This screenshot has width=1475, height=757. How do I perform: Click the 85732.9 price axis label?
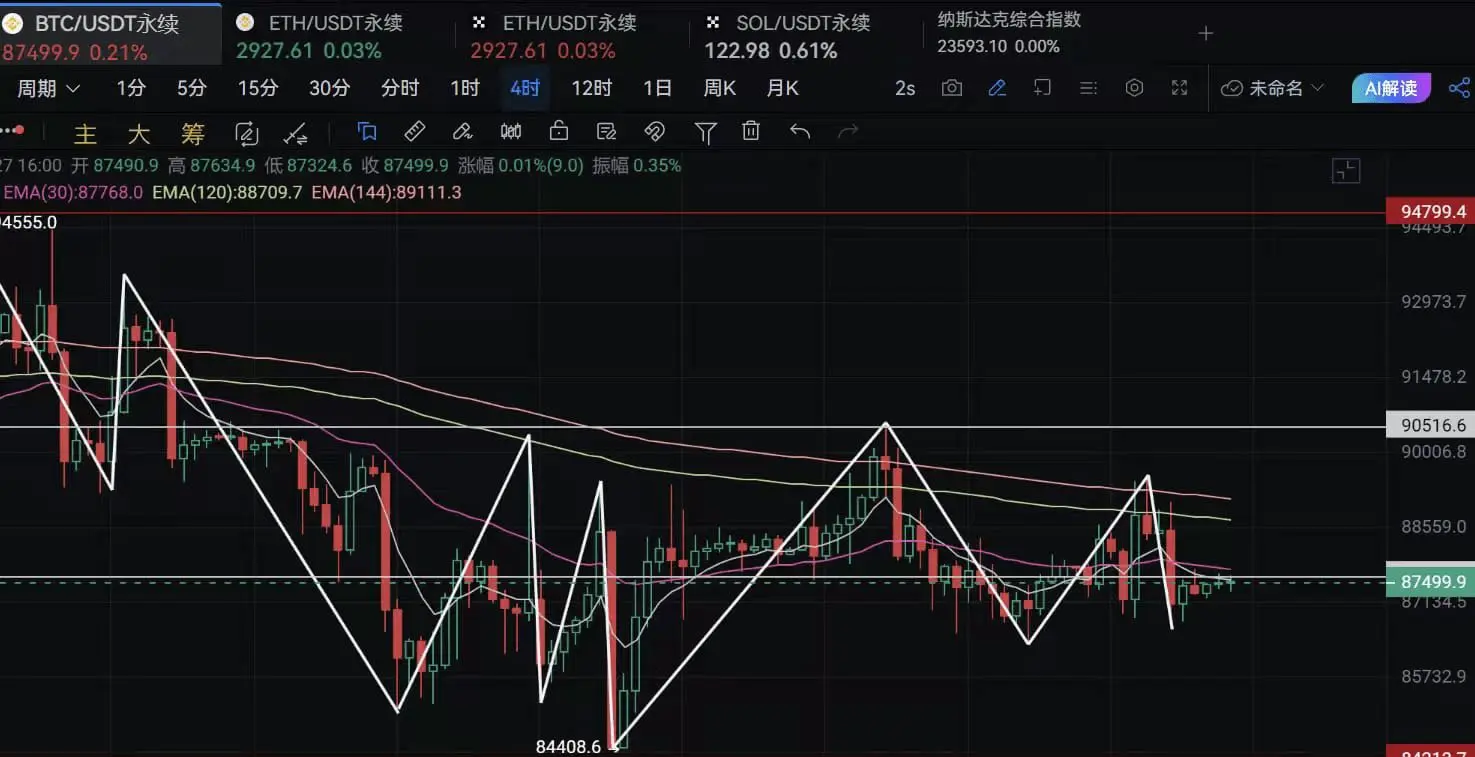[x=1433, y=676]
